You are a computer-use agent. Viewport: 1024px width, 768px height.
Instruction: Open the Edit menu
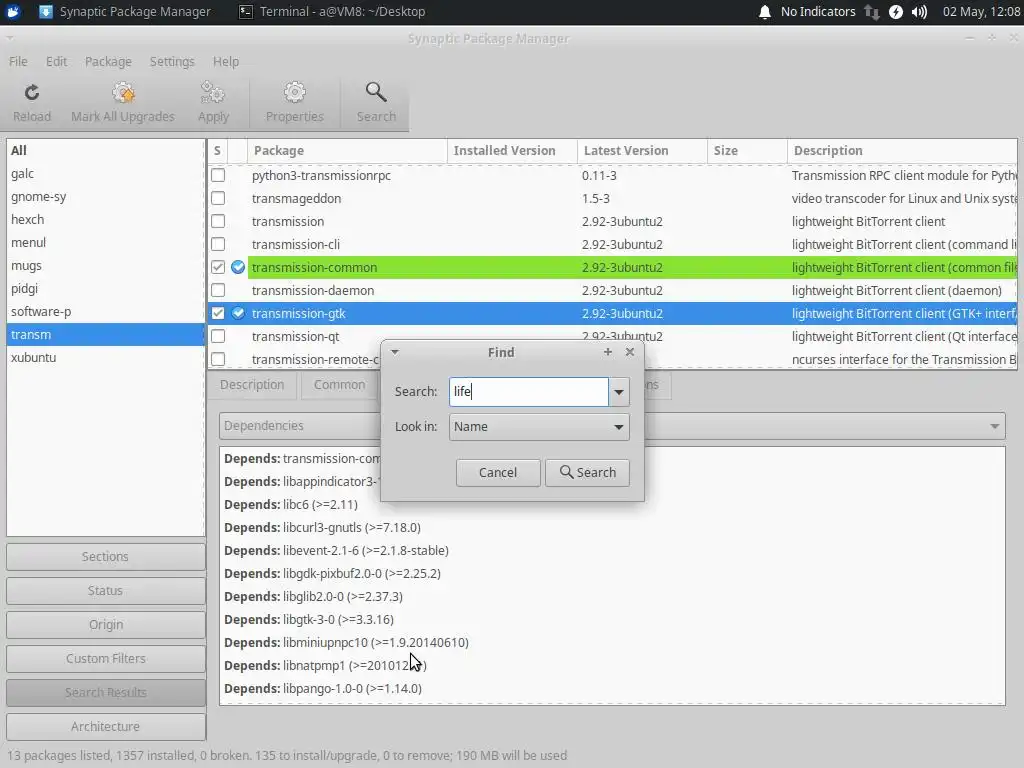(x=56, y=61)
